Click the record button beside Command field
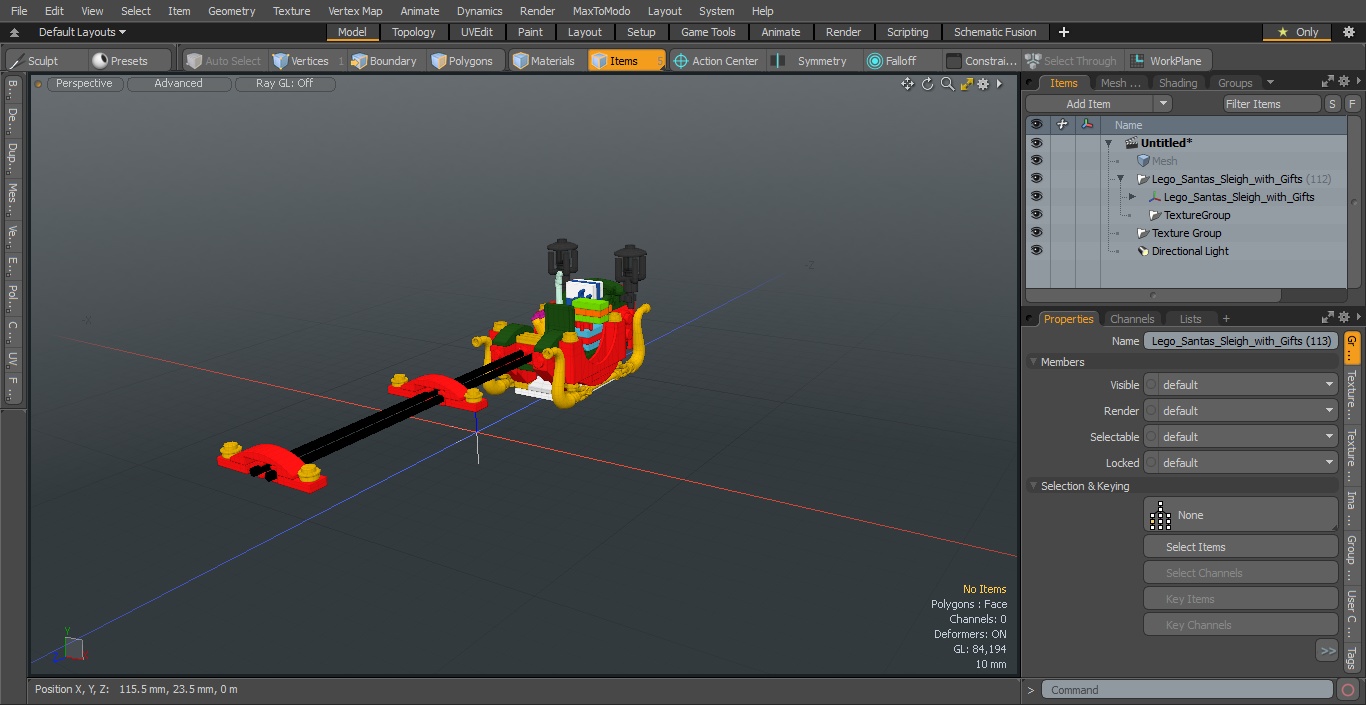Image resolution: width=1366 pixels, height=705 pixels. [1347, 690]
